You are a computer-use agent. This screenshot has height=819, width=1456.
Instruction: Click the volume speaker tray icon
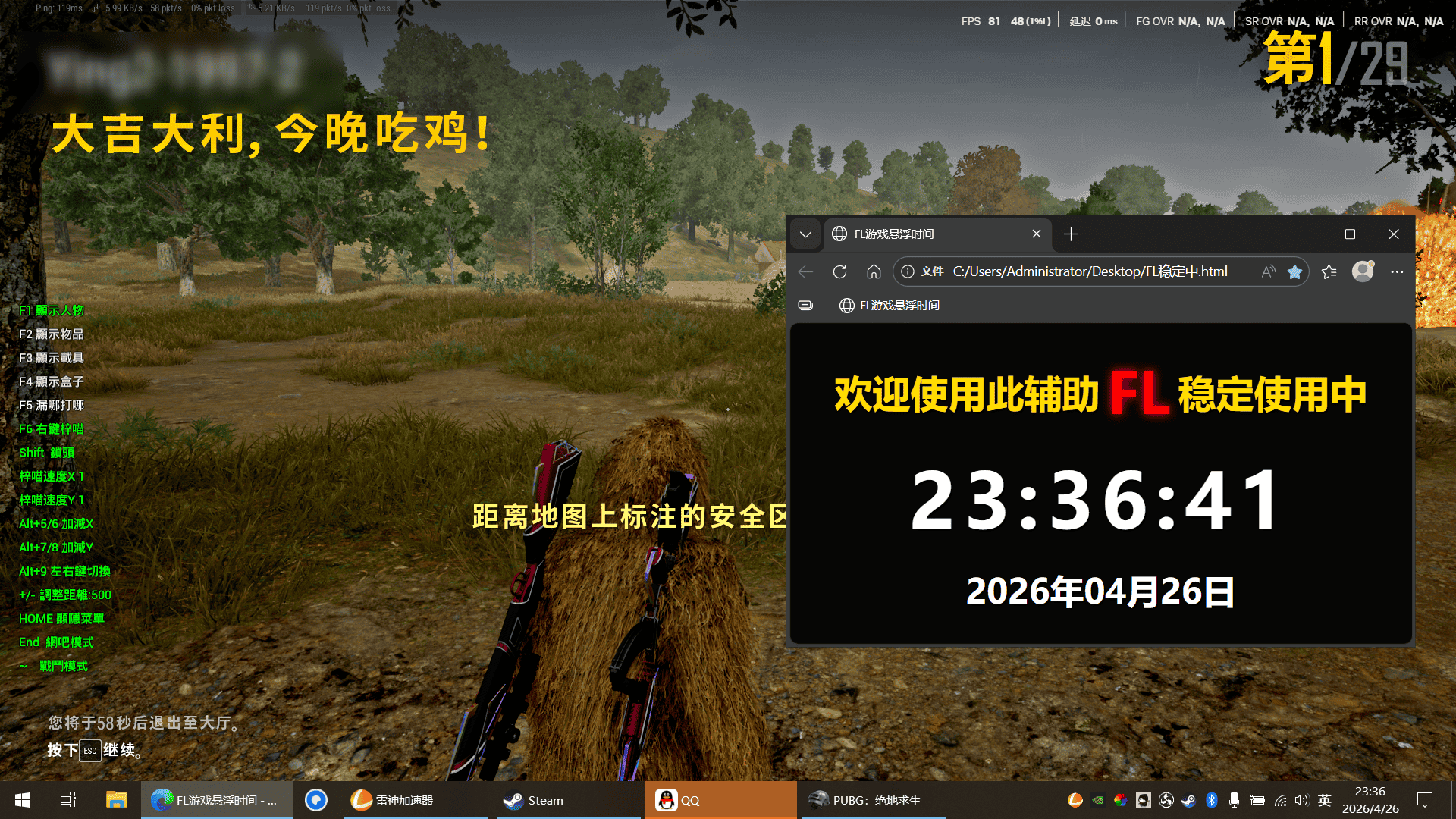click(x=1302, y=800)
